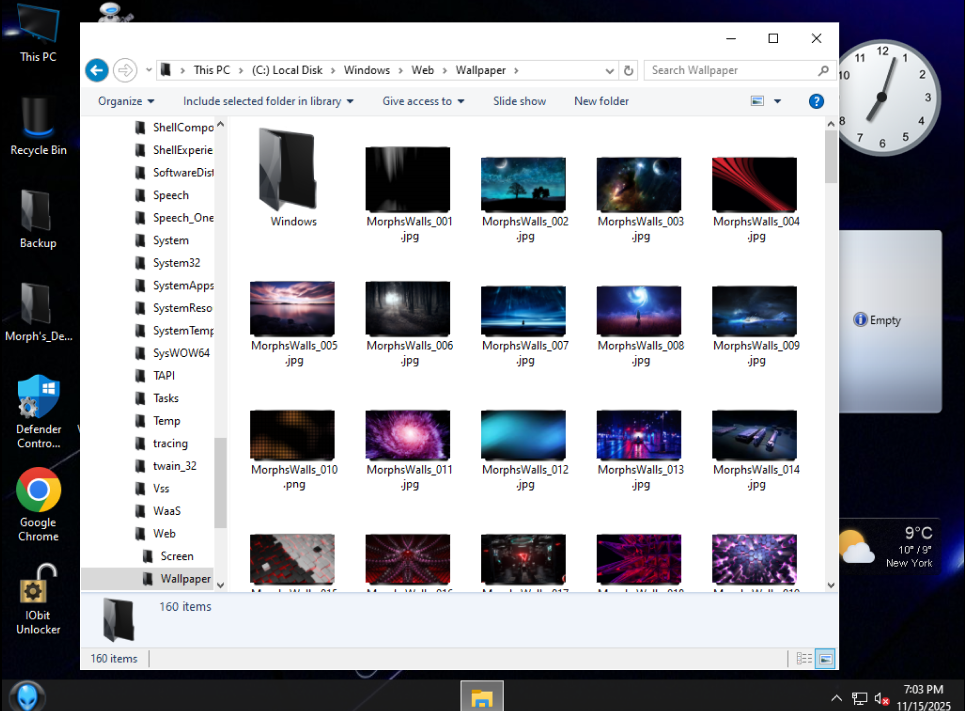This screenshot has width=965, height=711.
Task: Click New folder in command bar
Action: coord(601,101)
